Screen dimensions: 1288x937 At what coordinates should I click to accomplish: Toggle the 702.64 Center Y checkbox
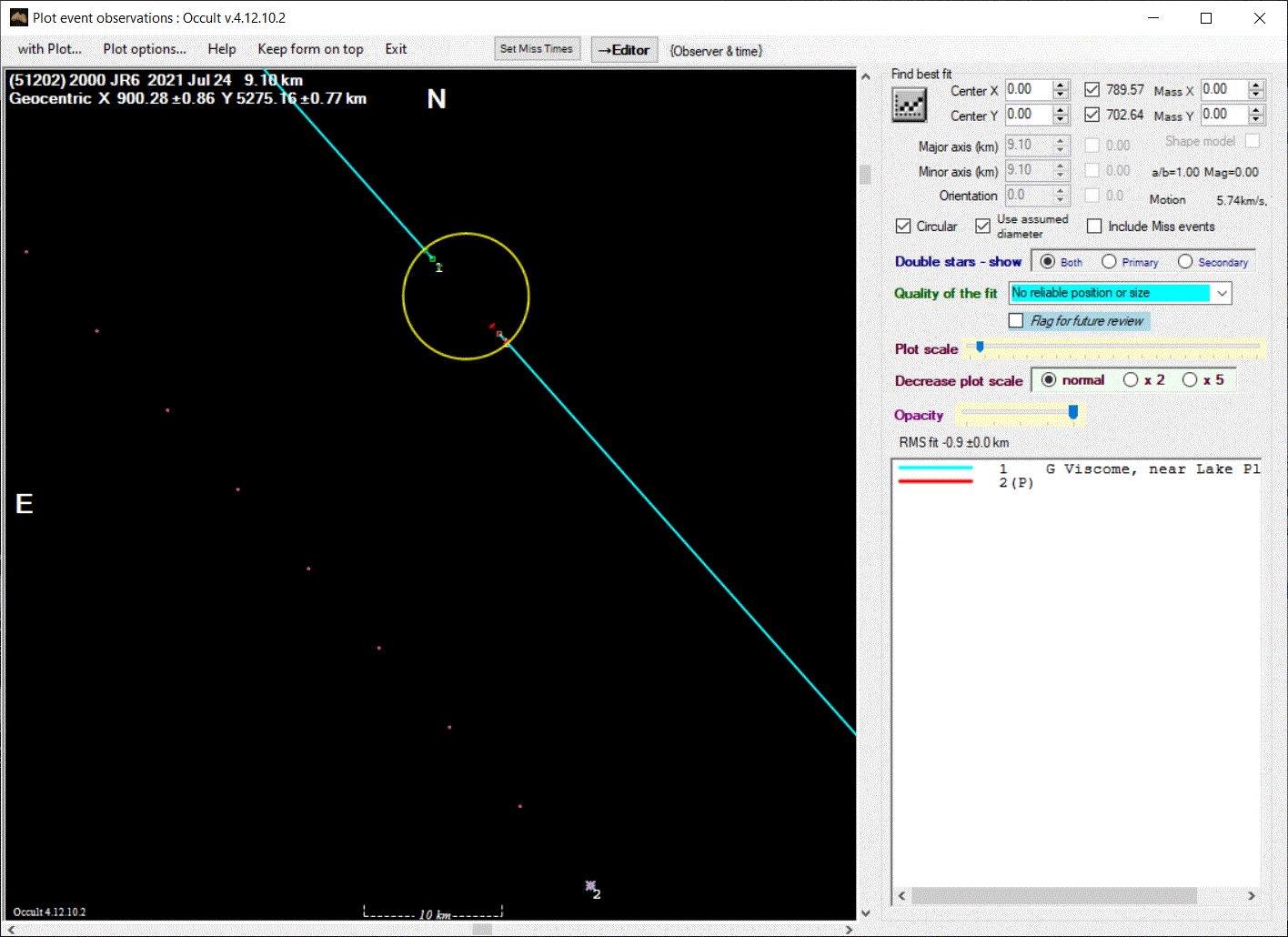coord(1092,114)
